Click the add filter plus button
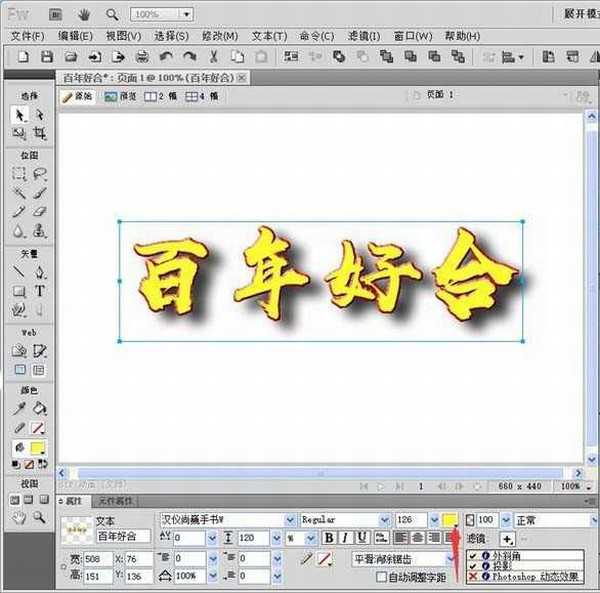Screen dimensions: 600x593 507,539
